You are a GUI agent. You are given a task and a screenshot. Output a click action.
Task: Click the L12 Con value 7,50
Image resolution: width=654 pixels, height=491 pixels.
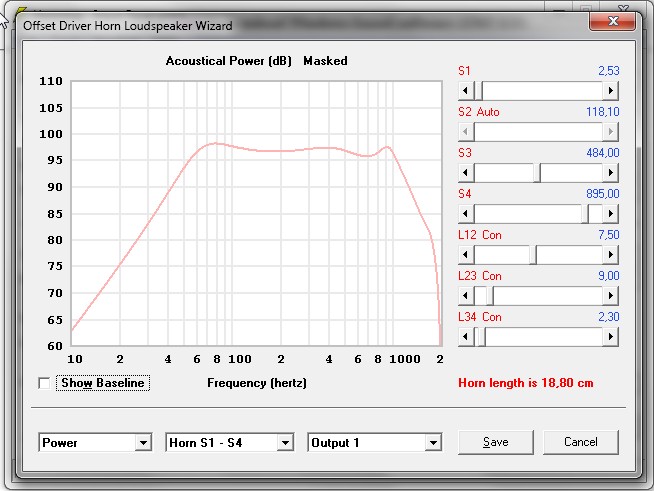[x=609, y=235]
